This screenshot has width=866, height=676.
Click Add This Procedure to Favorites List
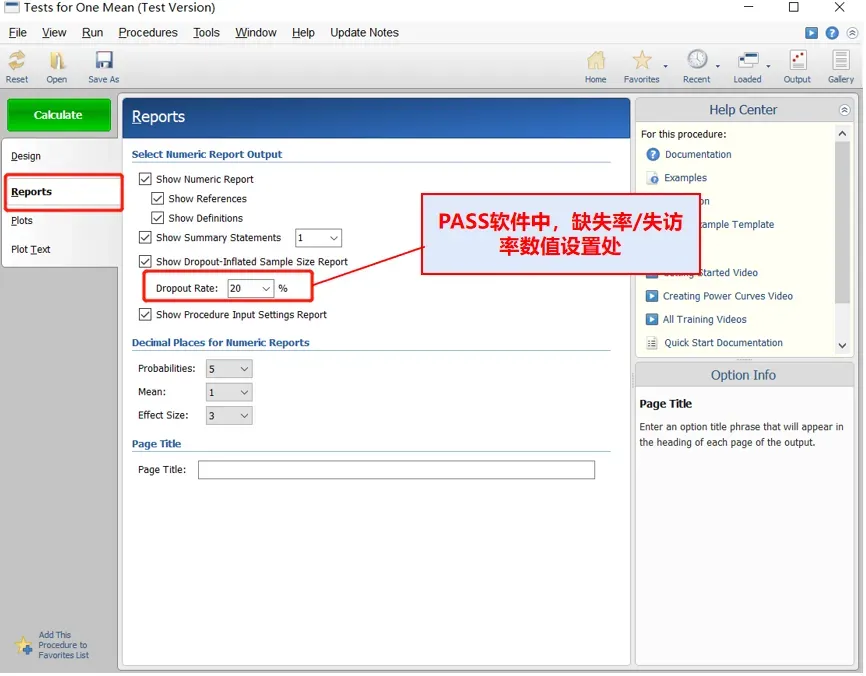(64, 647)
